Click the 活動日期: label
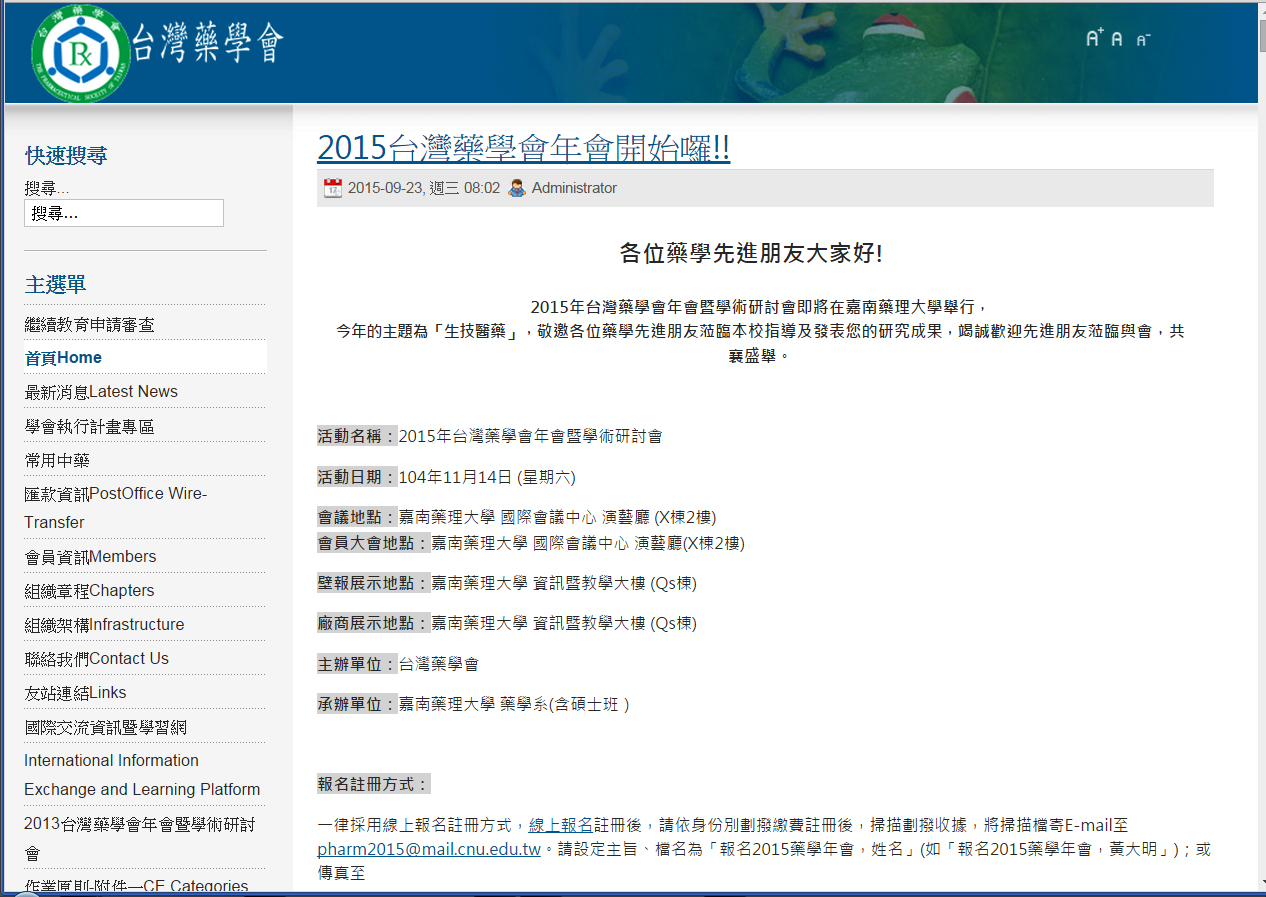Image resolution: width=1266 pixels, height=897 pixels. [358, 477]
